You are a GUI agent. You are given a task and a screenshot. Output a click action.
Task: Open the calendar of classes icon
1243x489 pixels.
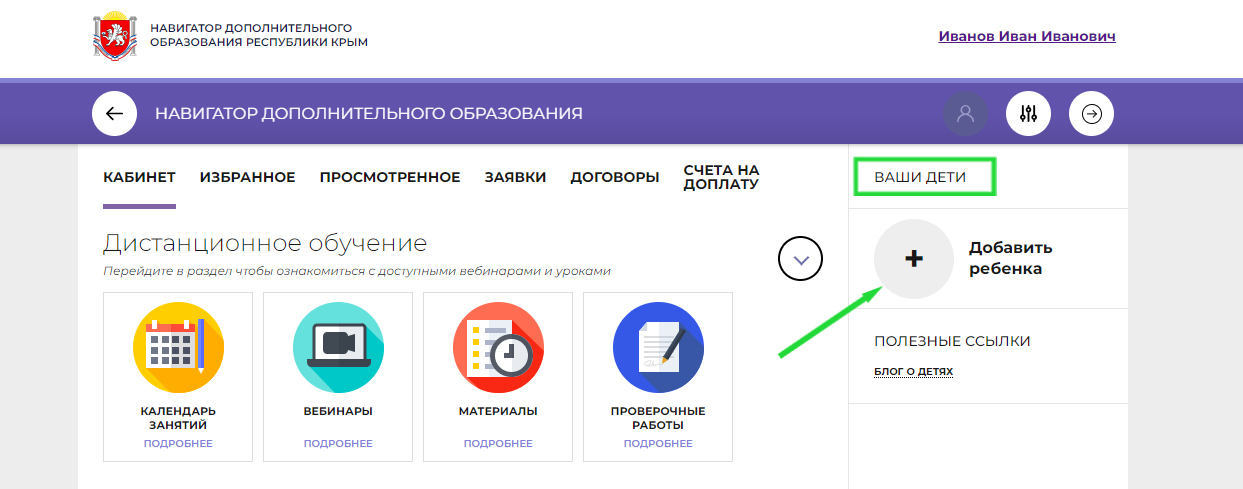tap(178, 347)
